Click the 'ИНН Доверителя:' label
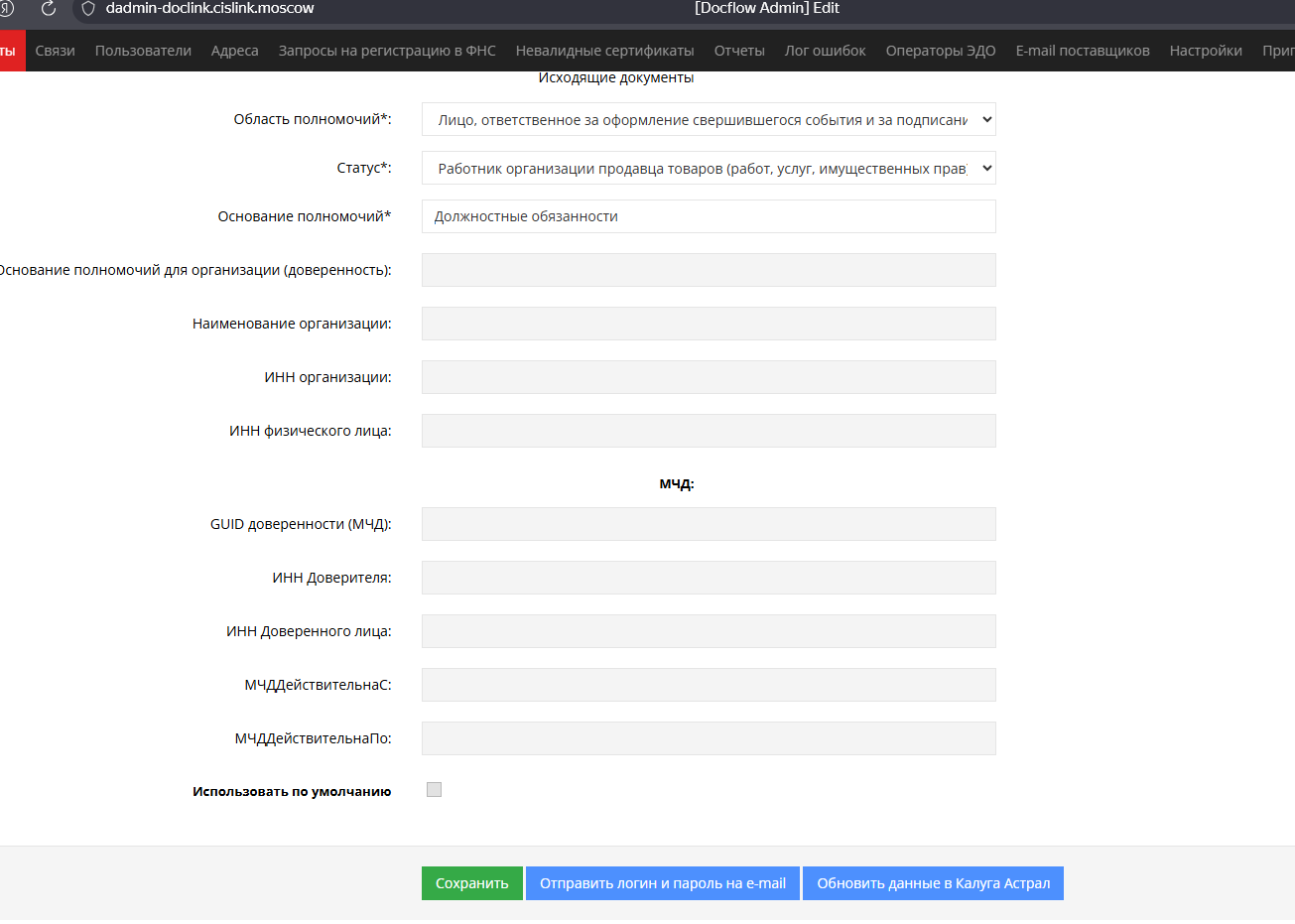1295x924 pixels. coord(331,578)
